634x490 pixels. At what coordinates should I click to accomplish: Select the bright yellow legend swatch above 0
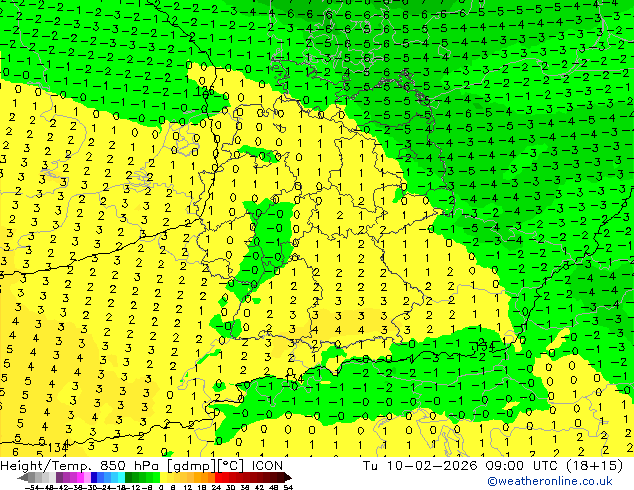click(x=164, y=477)
